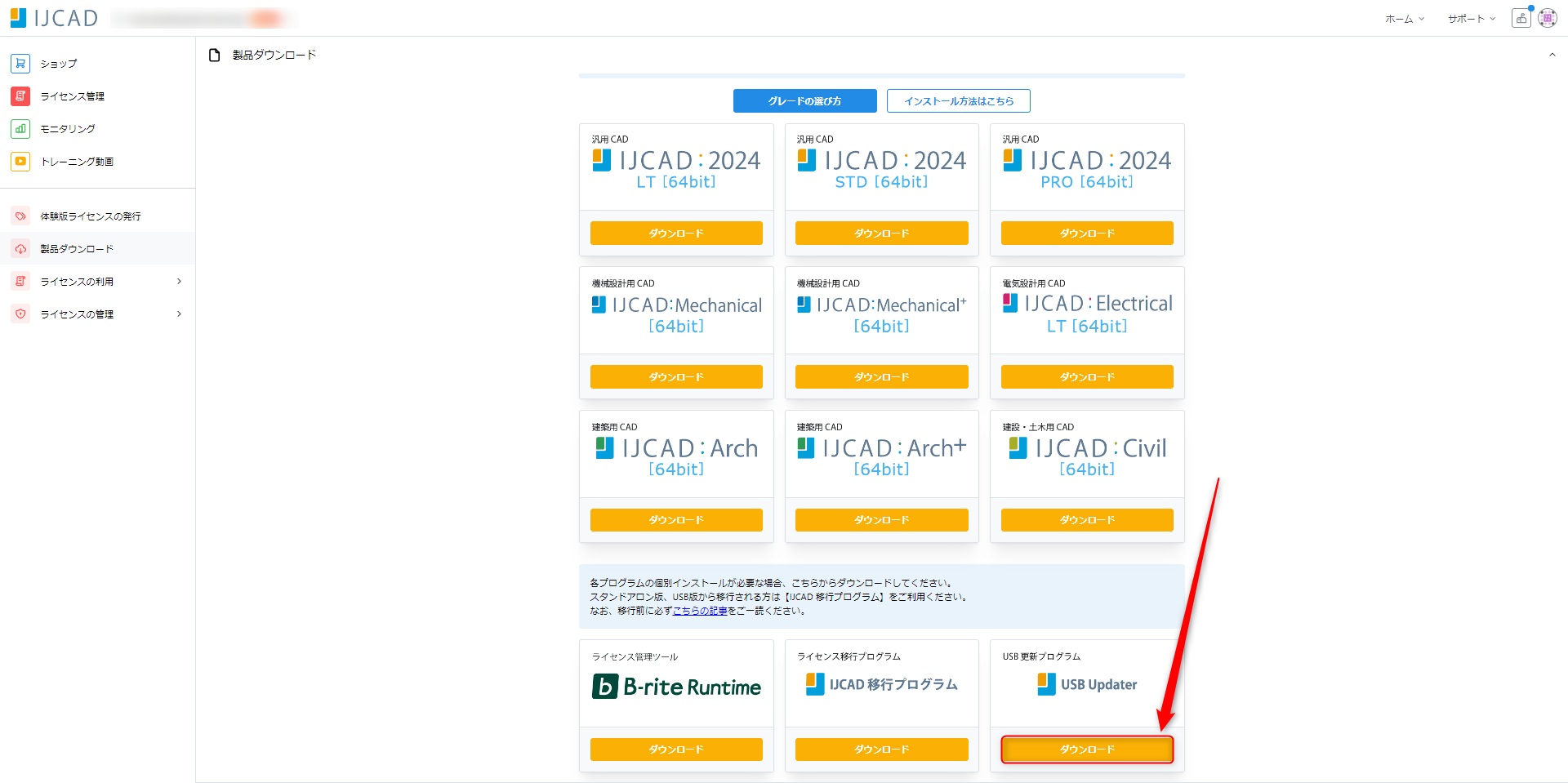
Task: Download IJCAD Arch 64bit
Action: pos(676,520)
